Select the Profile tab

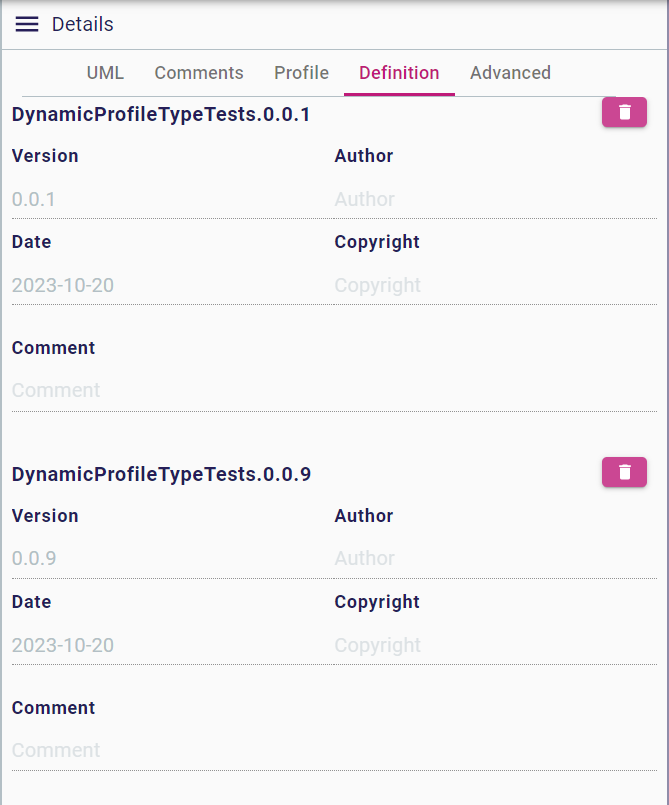(x=301, y=73)
